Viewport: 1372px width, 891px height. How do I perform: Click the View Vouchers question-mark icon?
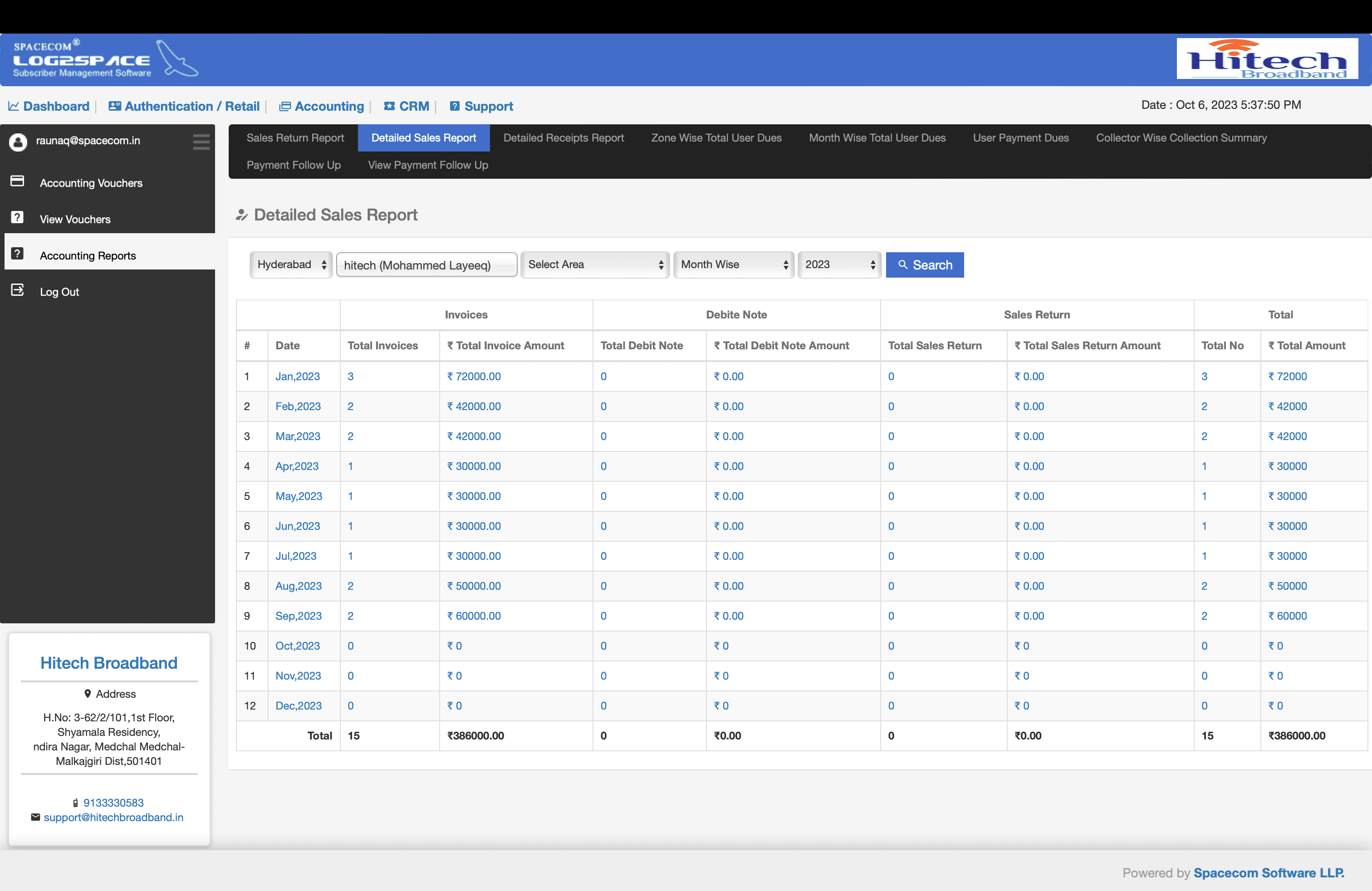point(17,218)
